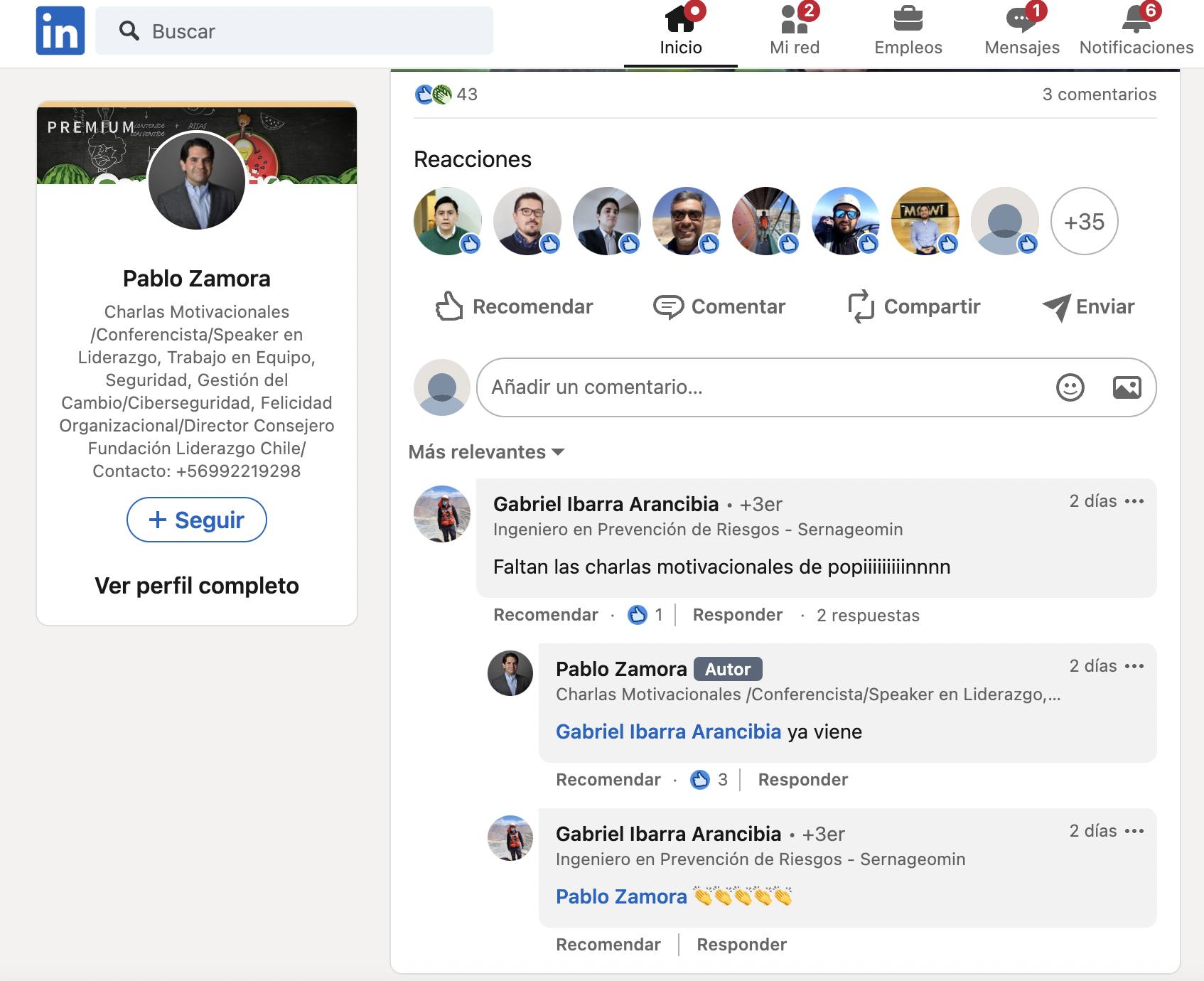Viewport: 1204px width, 981px height.
Task: Click the Comentar speech bubble button
Action: 719,306
